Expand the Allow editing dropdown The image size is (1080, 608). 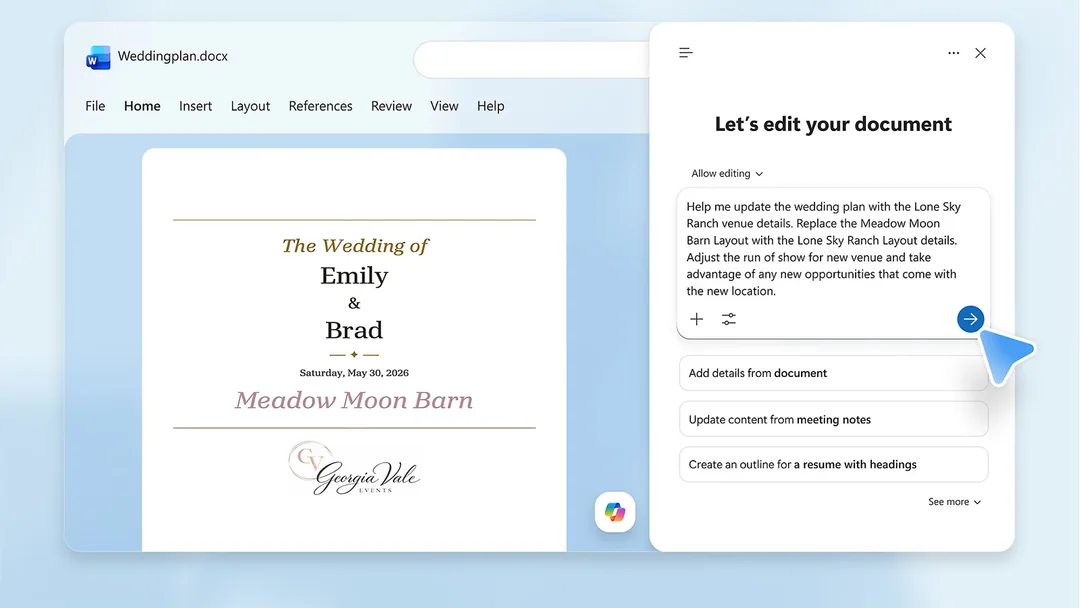click(727, 174)
